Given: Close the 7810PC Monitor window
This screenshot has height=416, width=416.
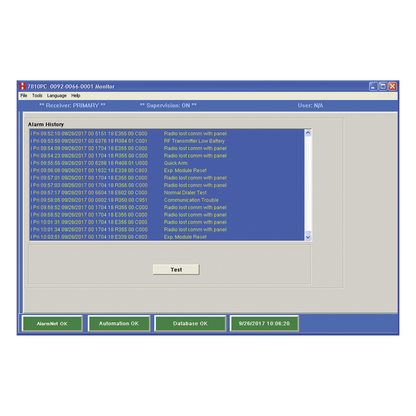Looking at the screenshot, I should (393, 86).
